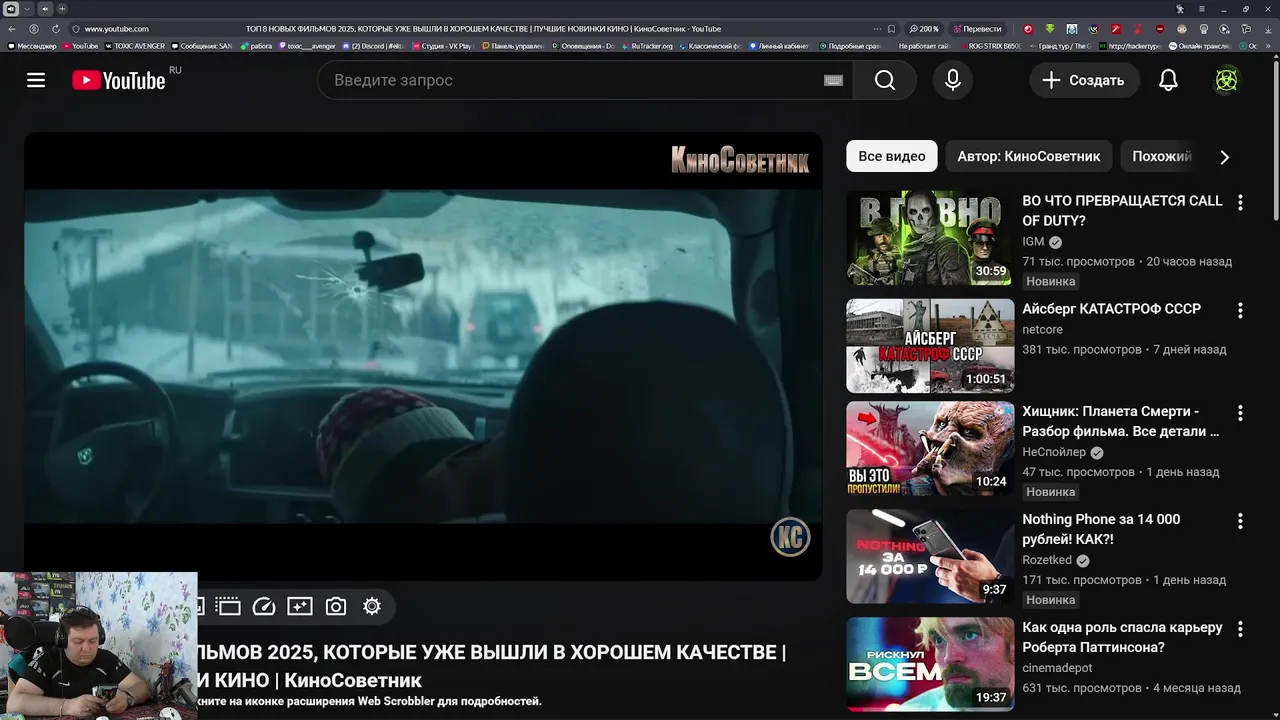Open title Как одна роль спасла карьеру
This screenshot has width=1280, height=720.
(1122, 637)
